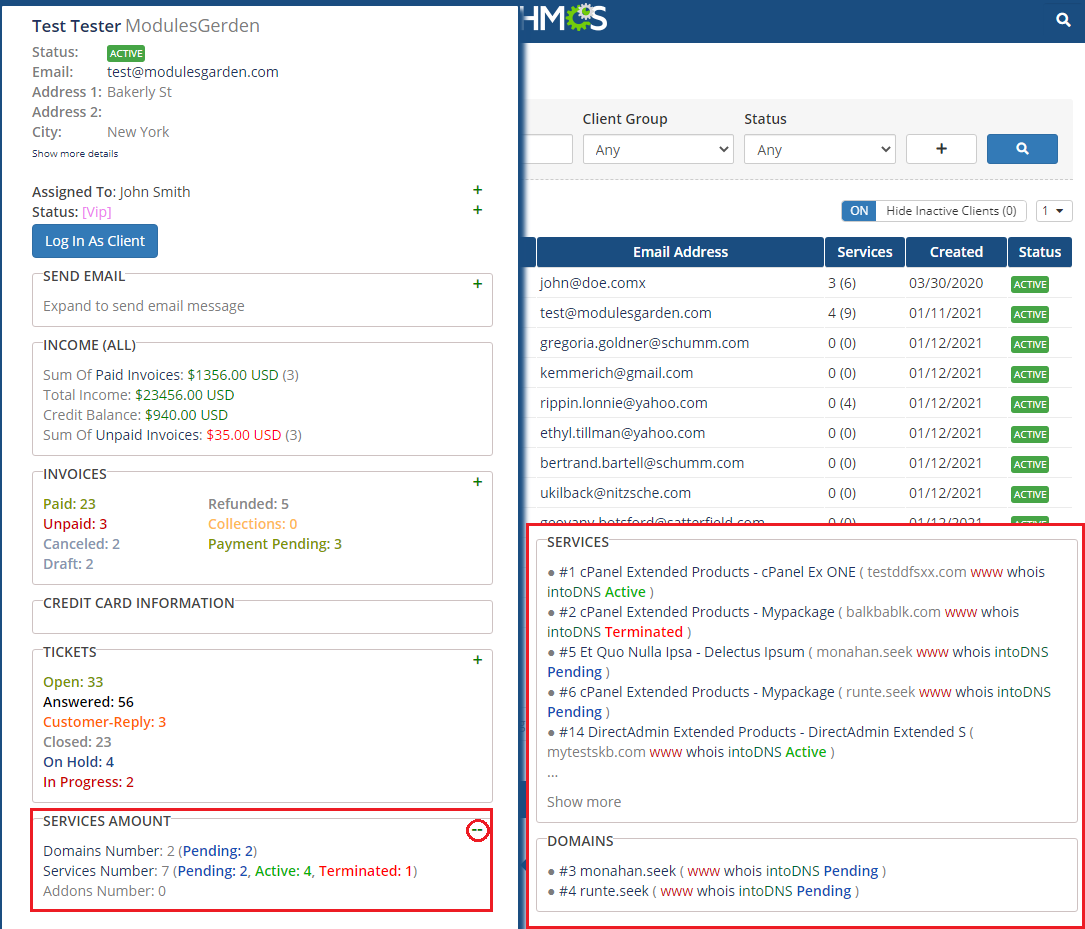Viewport: 1085px width, 929px height.
Task: Click Closed: 23 tickets count
Action: coord(77,742)
